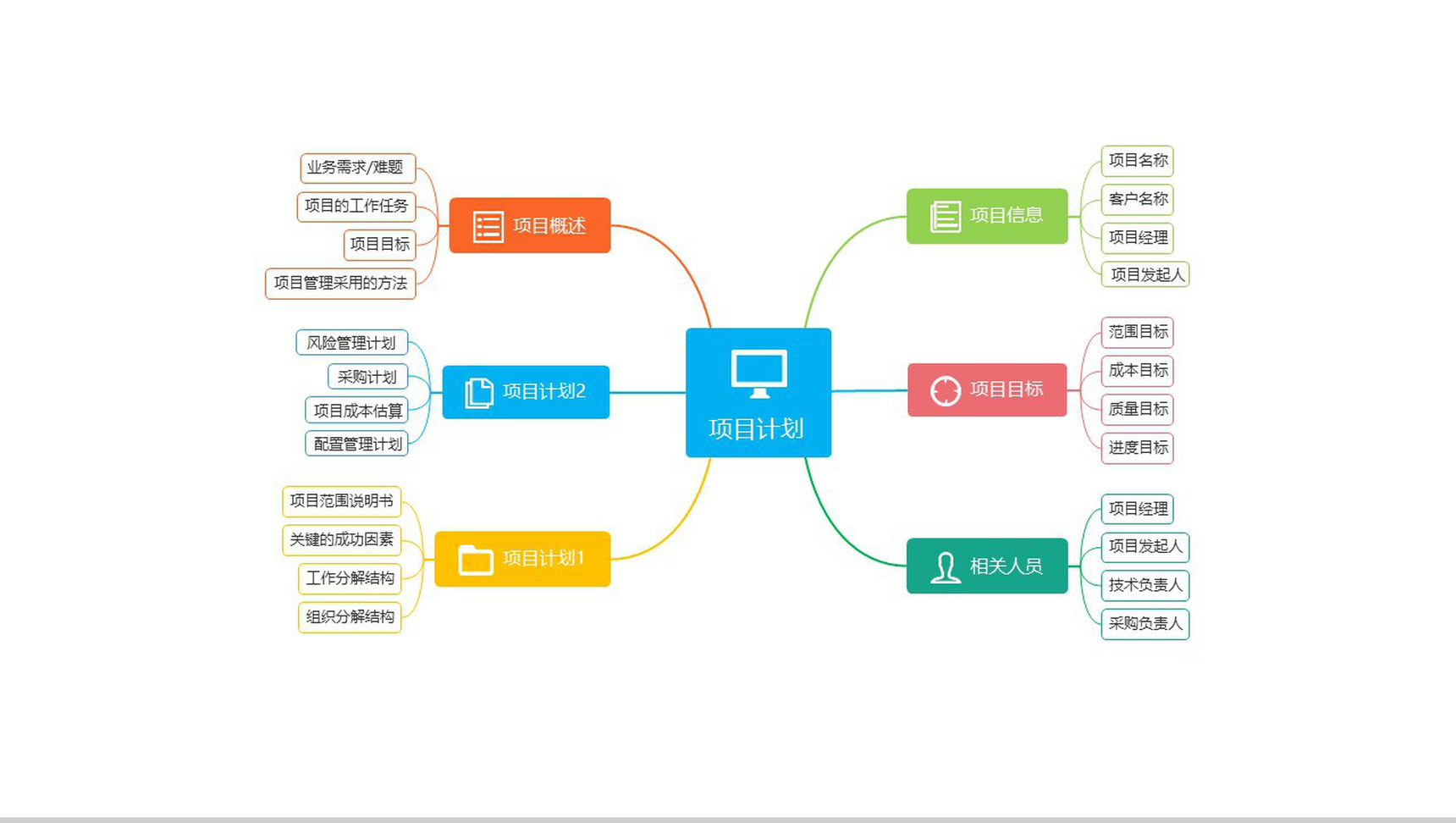The height and width of the screenshot is (823, 1456).
Task: Select the 客户名称 subtopic
Action: point(1137,199)
